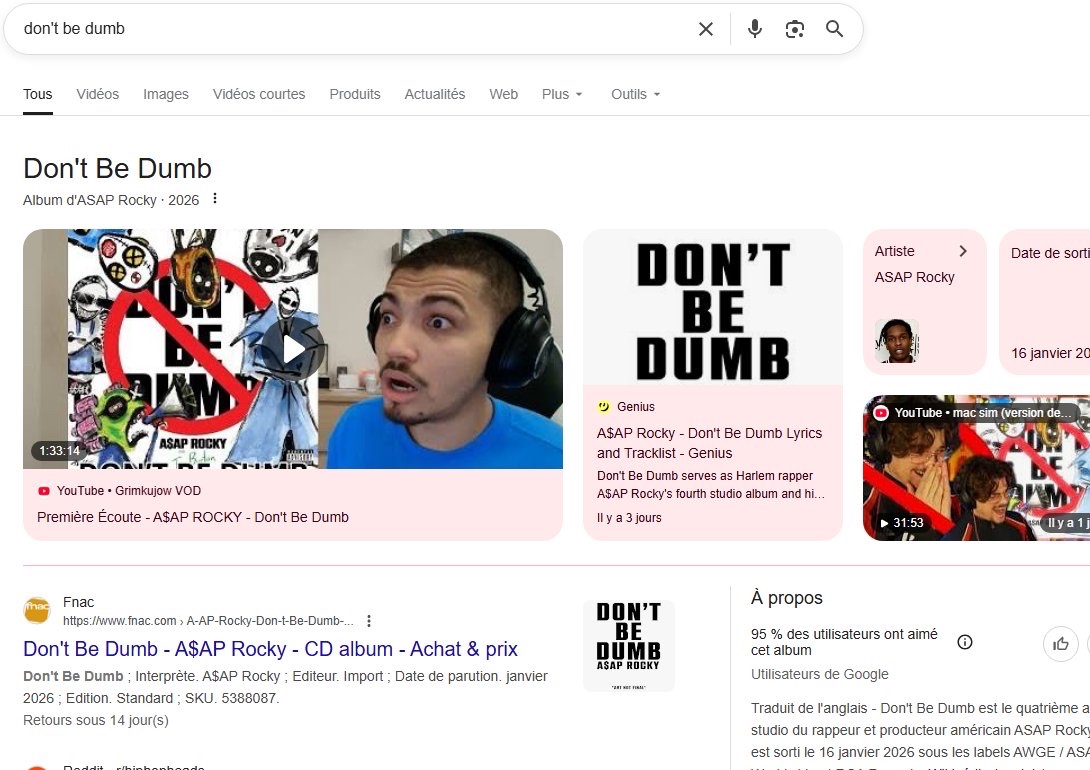This screenshot has width=1090, height=770.
Task: Start voice search with microphone icon
Action: coord(755,28)
